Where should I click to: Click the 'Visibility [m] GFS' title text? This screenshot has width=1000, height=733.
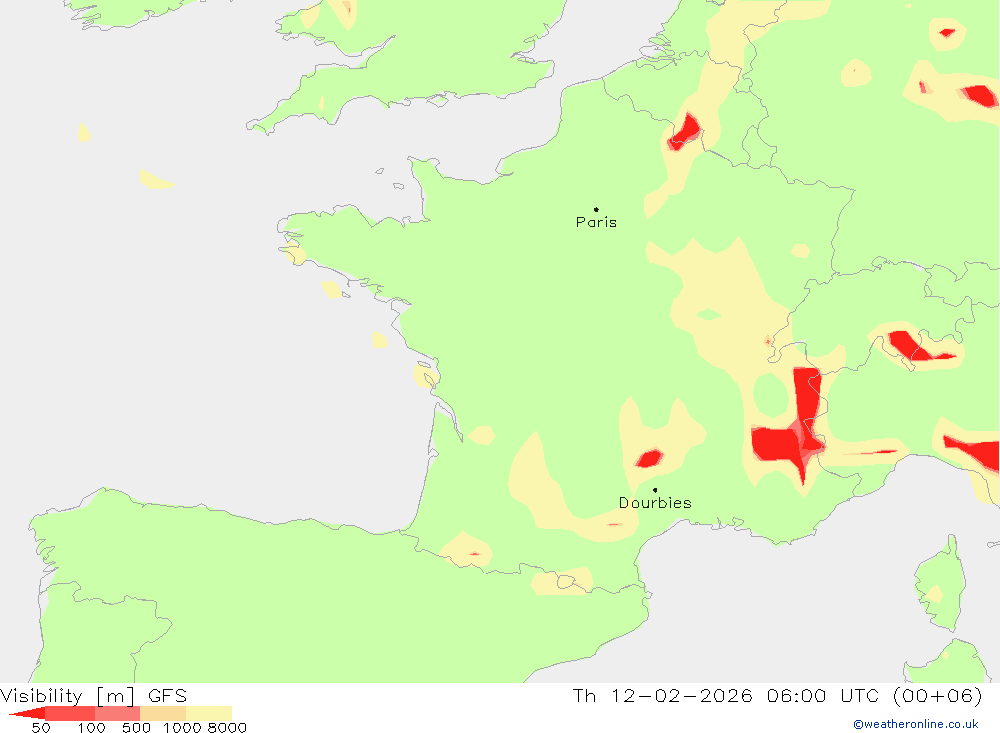(x=94, y=695)
